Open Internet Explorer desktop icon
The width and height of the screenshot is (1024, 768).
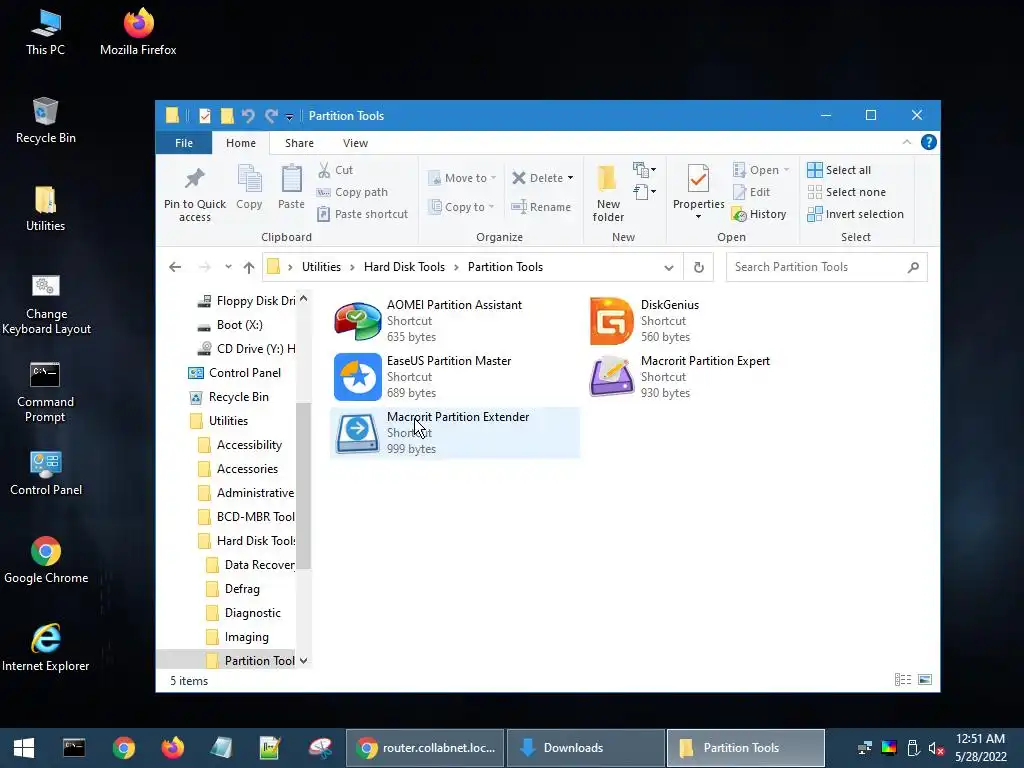click(46, 647)
